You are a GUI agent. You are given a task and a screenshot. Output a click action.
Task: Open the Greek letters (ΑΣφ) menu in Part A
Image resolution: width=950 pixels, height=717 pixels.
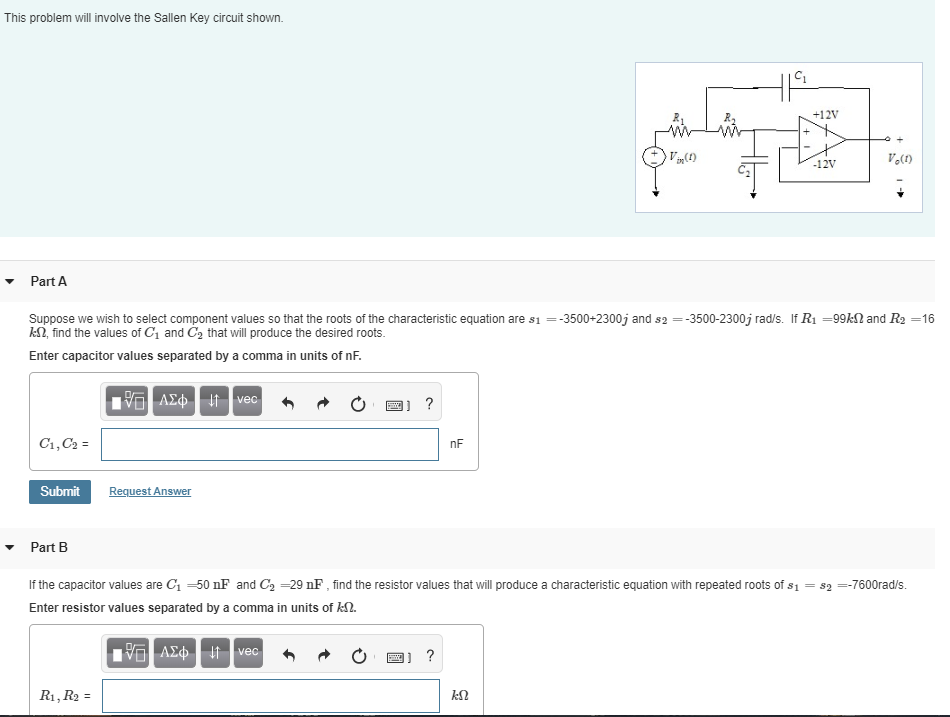click(172, 401)
